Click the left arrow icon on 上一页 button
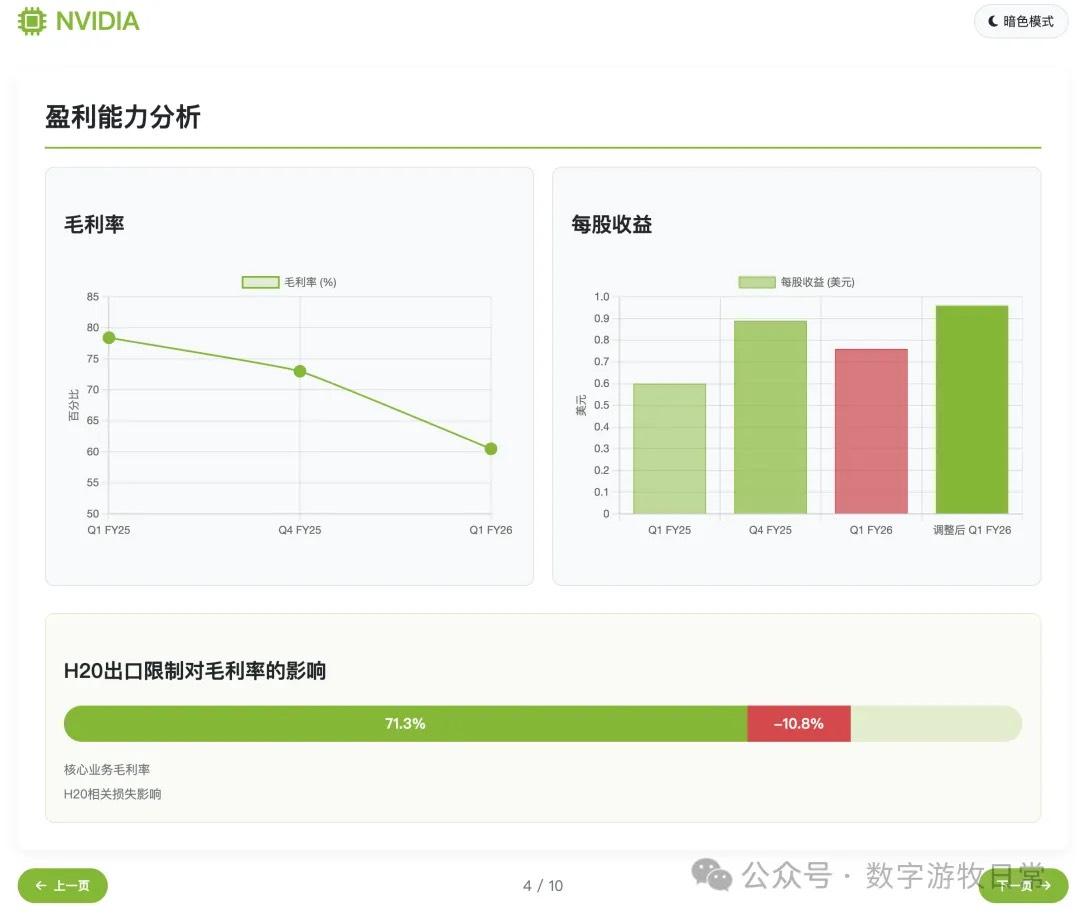This screenshot has width=1080, height=919. [40, 886]
